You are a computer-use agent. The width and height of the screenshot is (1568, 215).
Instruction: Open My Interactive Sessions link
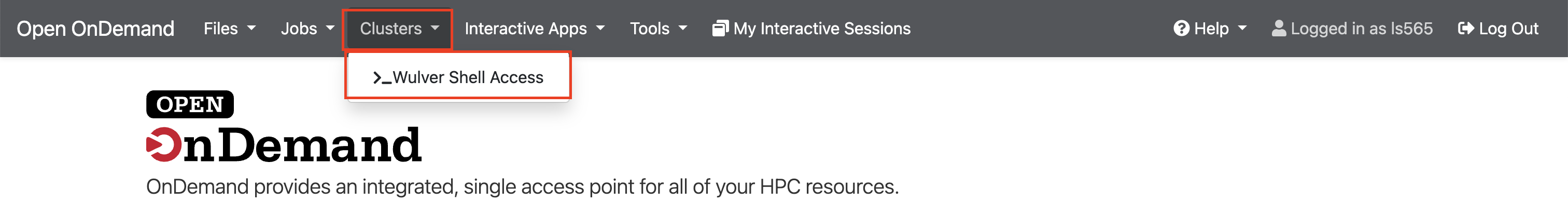click(811, 29)
